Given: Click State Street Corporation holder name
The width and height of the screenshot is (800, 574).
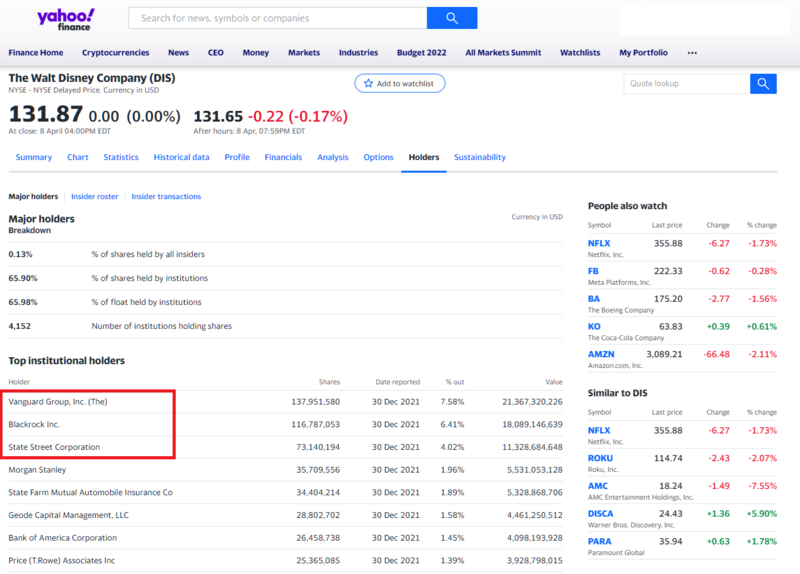Looking at the screenshot, I should [x=54, y=447].
